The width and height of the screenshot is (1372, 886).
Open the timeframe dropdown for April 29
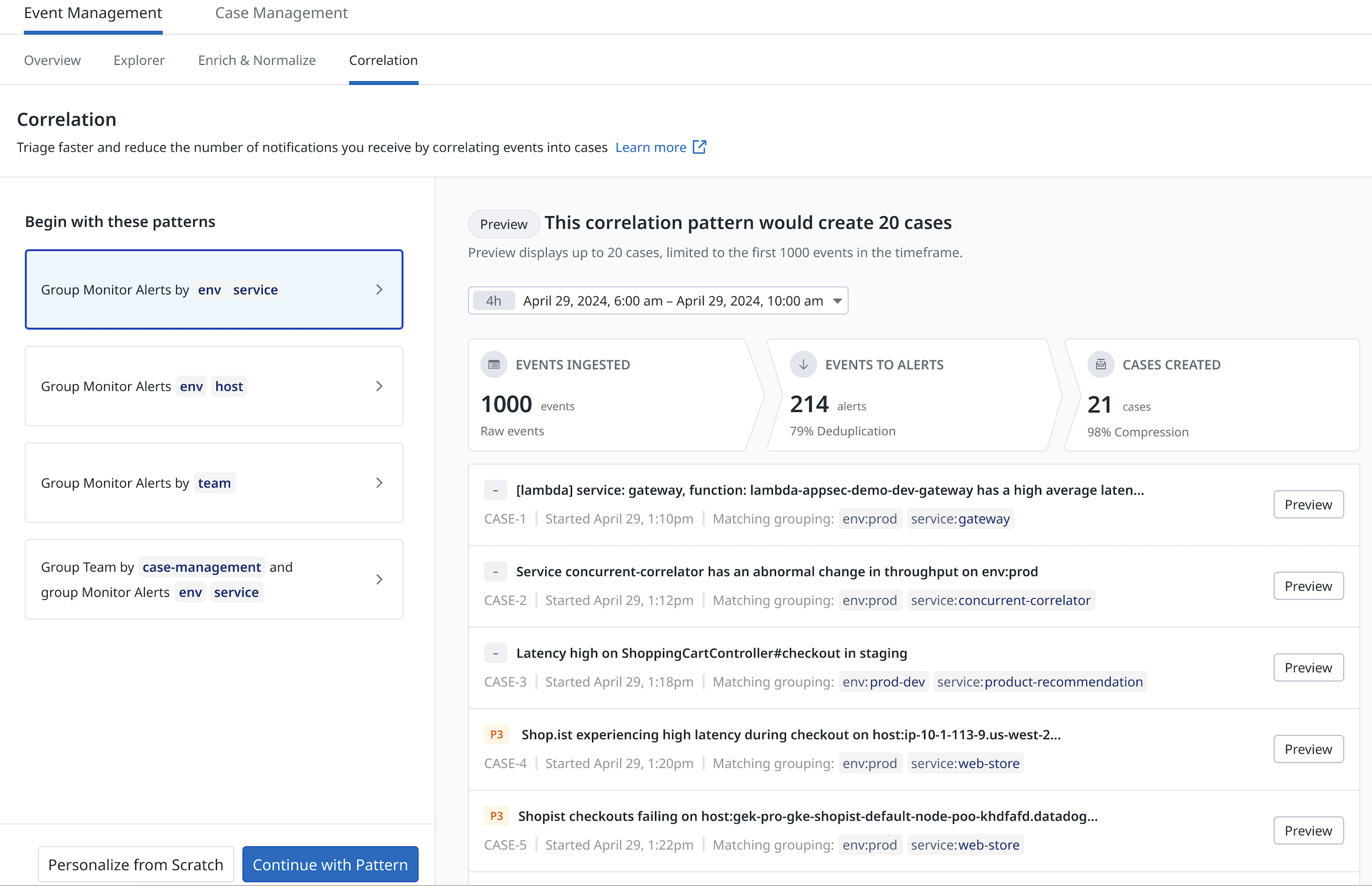[x=837, y=301]
